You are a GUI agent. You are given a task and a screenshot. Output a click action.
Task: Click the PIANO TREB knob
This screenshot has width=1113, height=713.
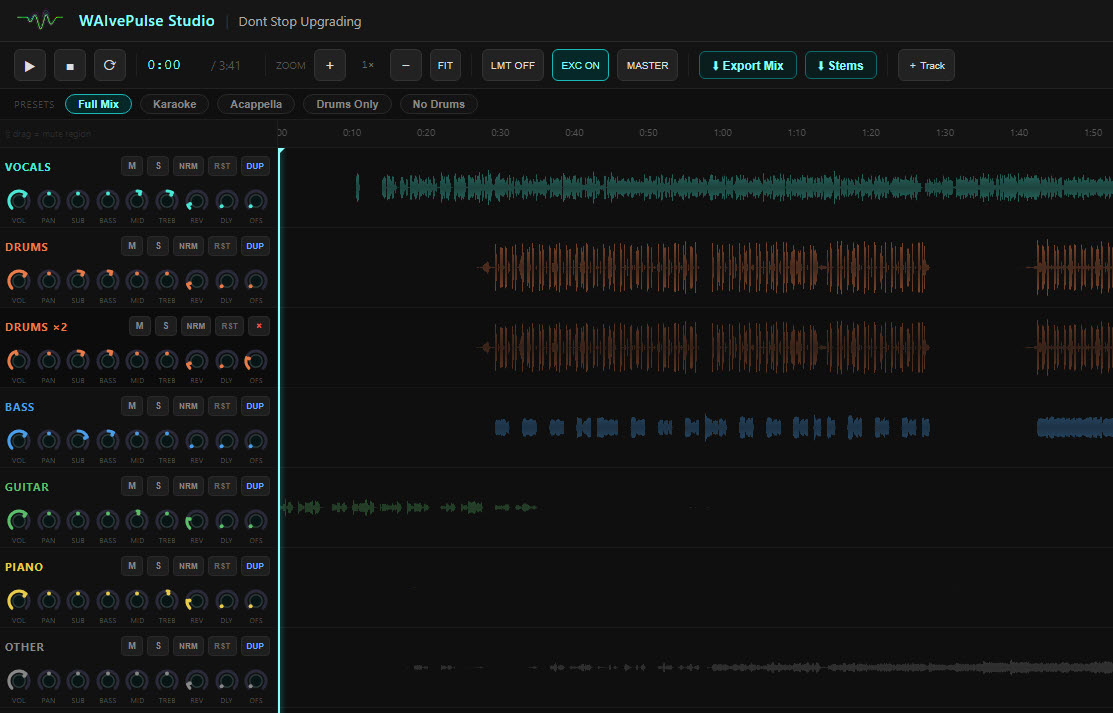tap(167, 601)
